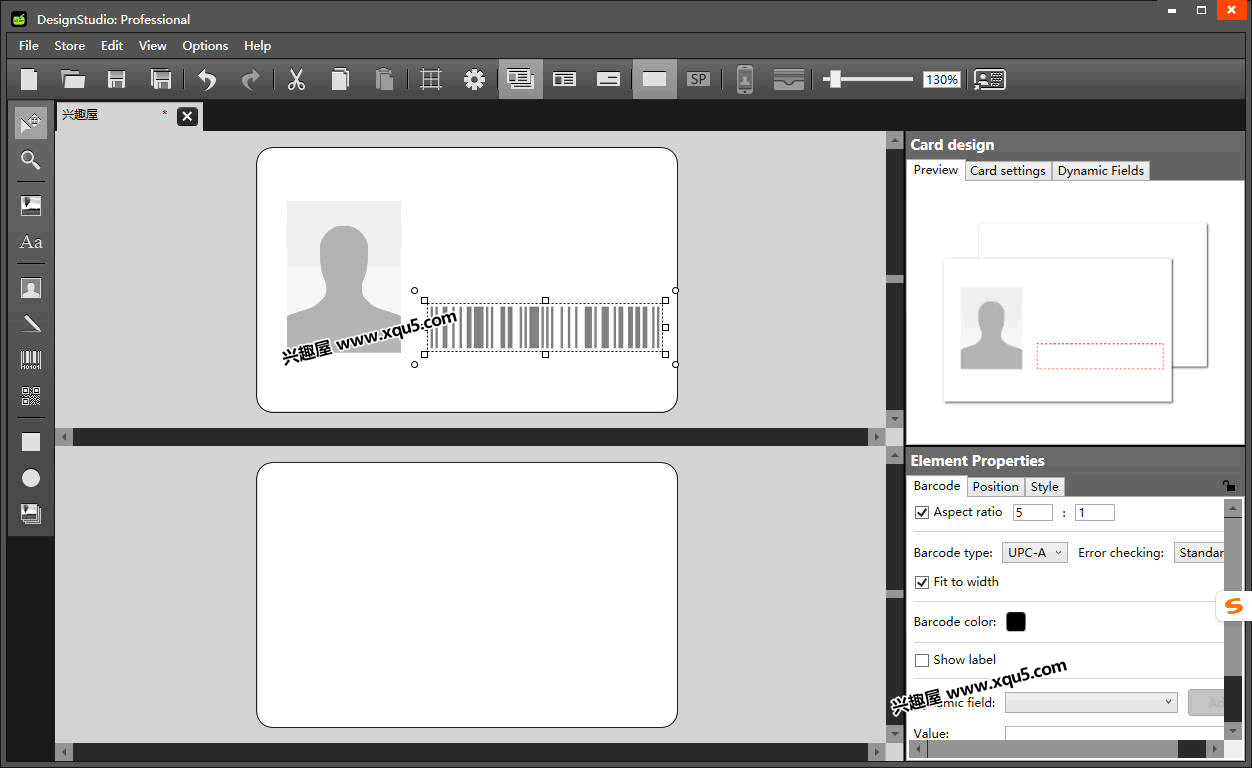Toggle the Aspect ratio checkbox

point(922,512)
